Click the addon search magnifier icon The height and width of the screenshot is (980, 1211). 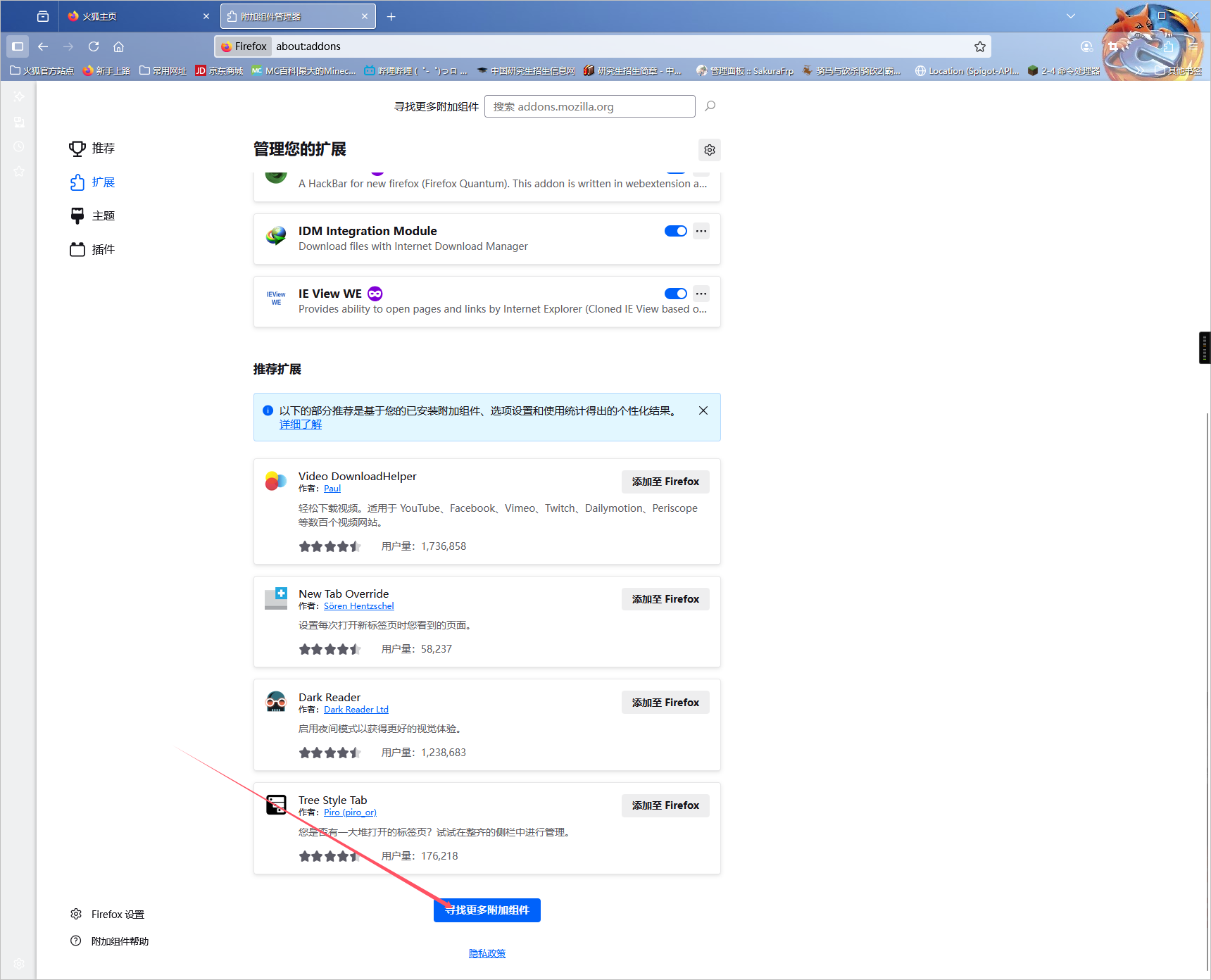[710, 106]
